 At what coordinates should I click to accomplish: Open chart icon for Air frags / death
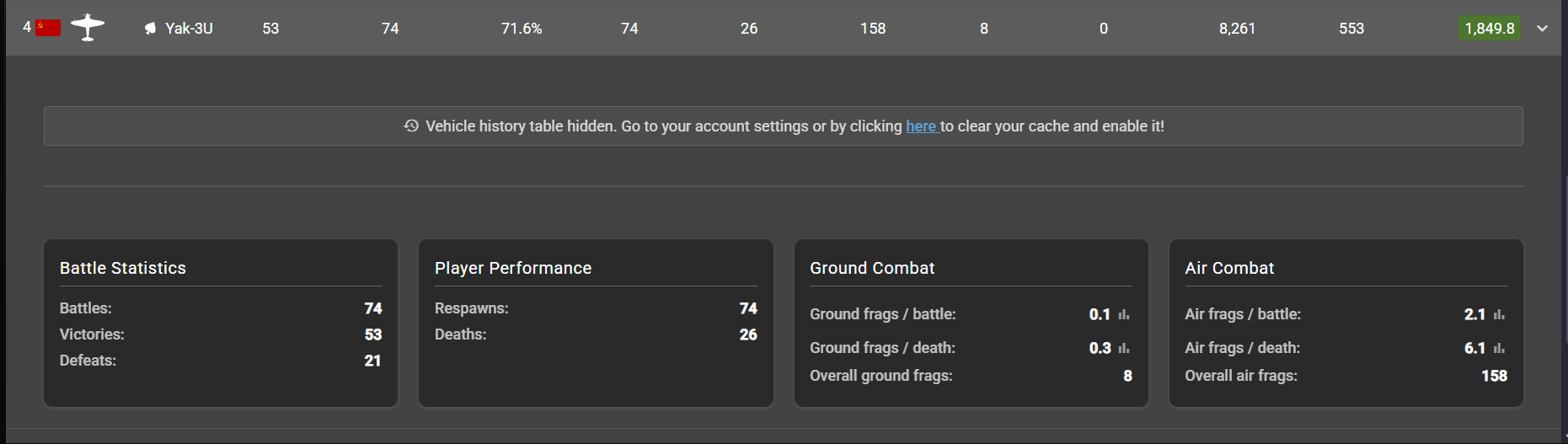pos(1499,348)
